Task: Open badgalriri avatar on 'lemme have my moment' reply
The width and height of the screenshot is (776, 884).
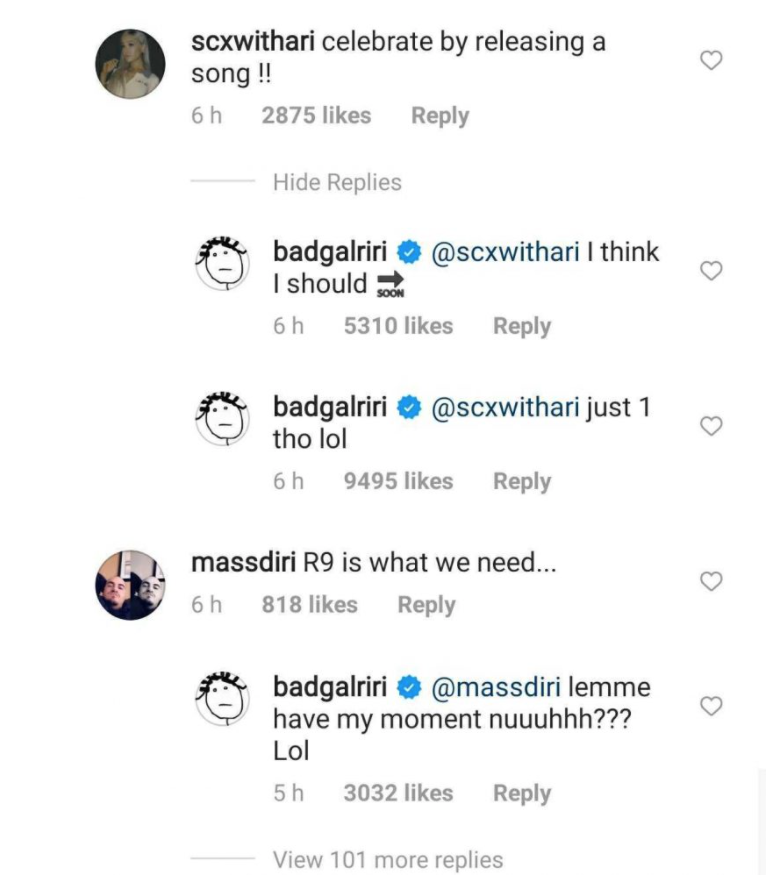Action: (x=222, y=698)
